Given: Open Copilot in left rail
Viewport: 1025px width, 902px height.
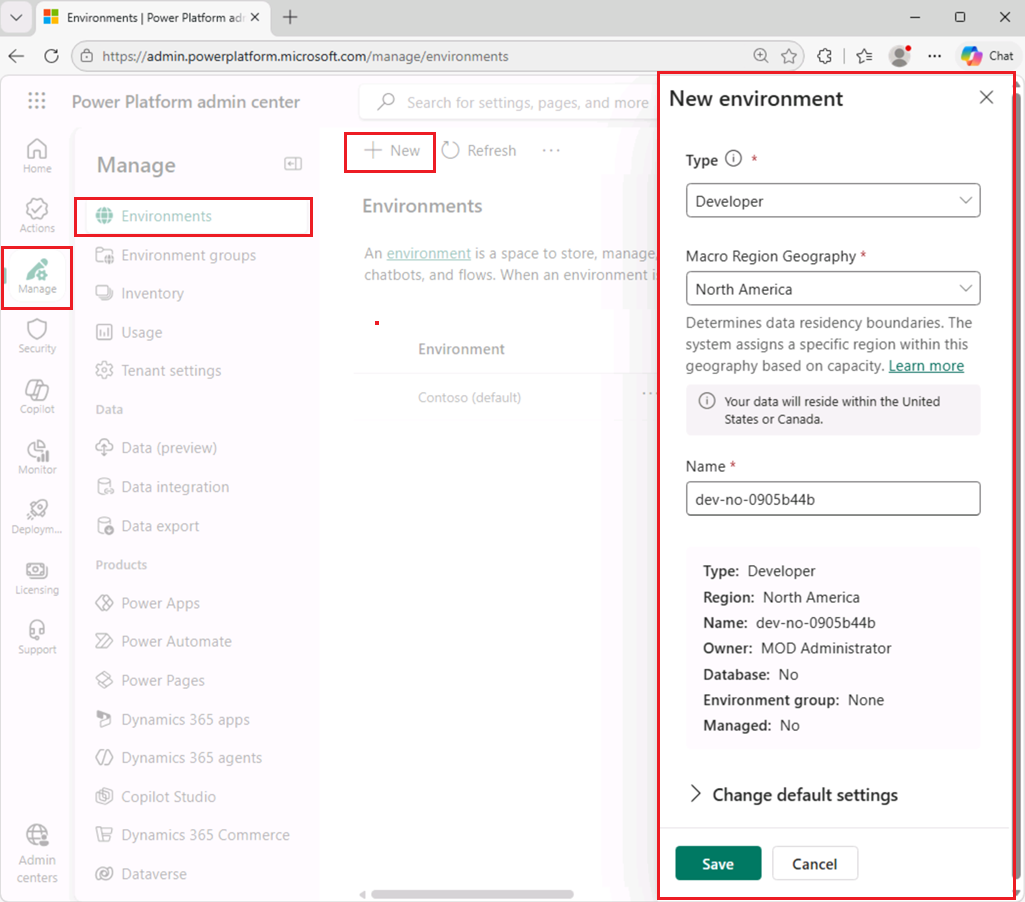Looking at the screenshot, I should [x=37, y=397].
